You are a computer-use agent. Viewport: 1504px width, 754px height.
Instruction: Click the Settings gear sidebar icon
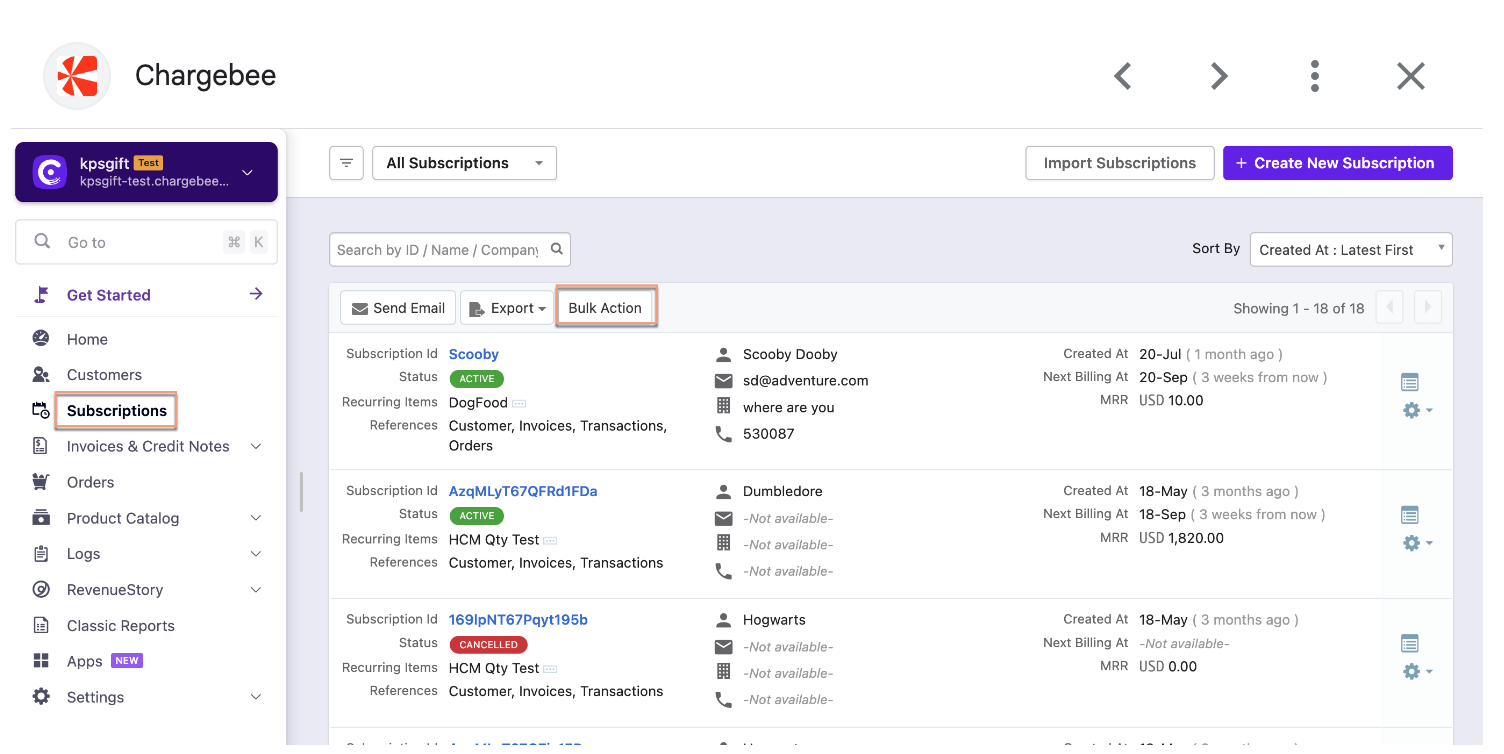pos(41,697)
